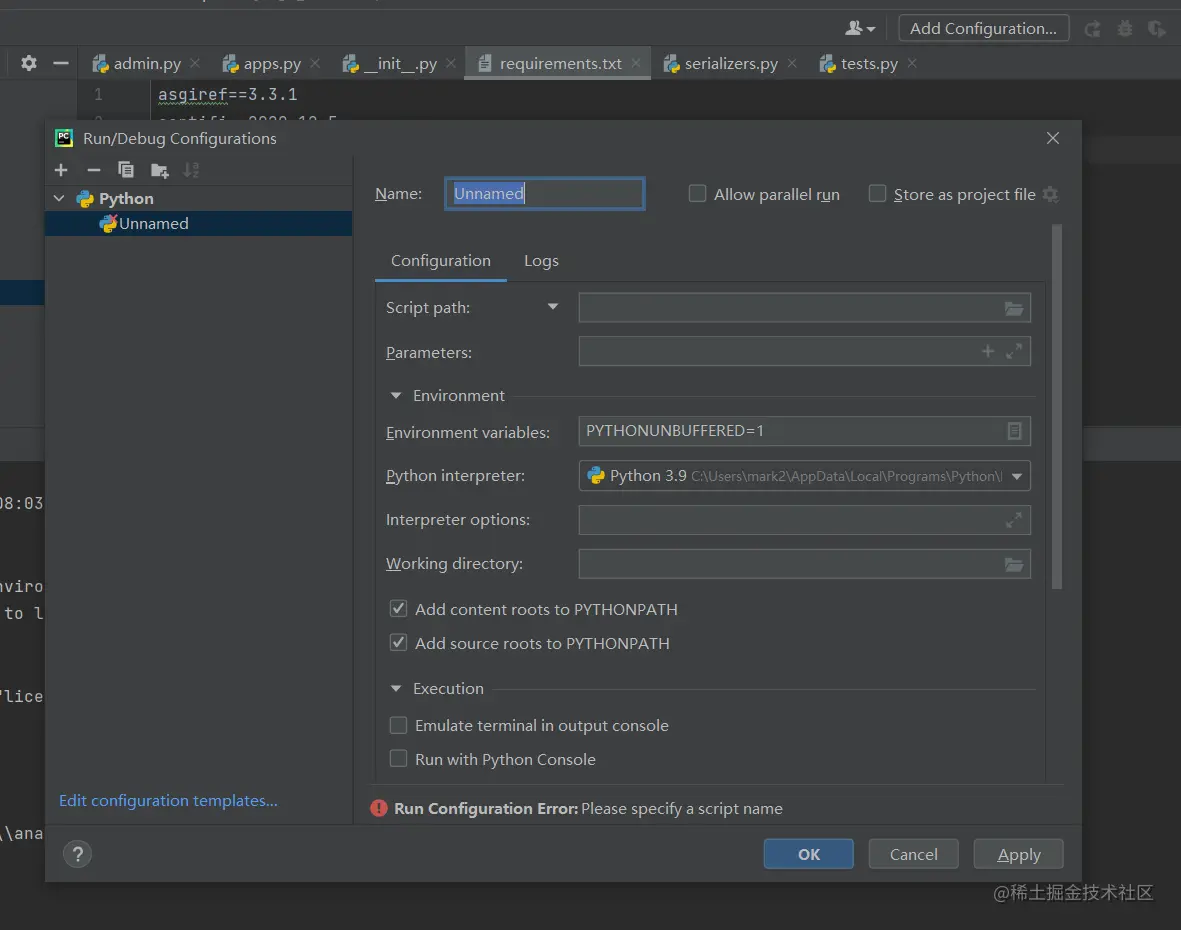1181x930 pixels.
Task: Click the Cancel button
Action: tap(913, 854)
